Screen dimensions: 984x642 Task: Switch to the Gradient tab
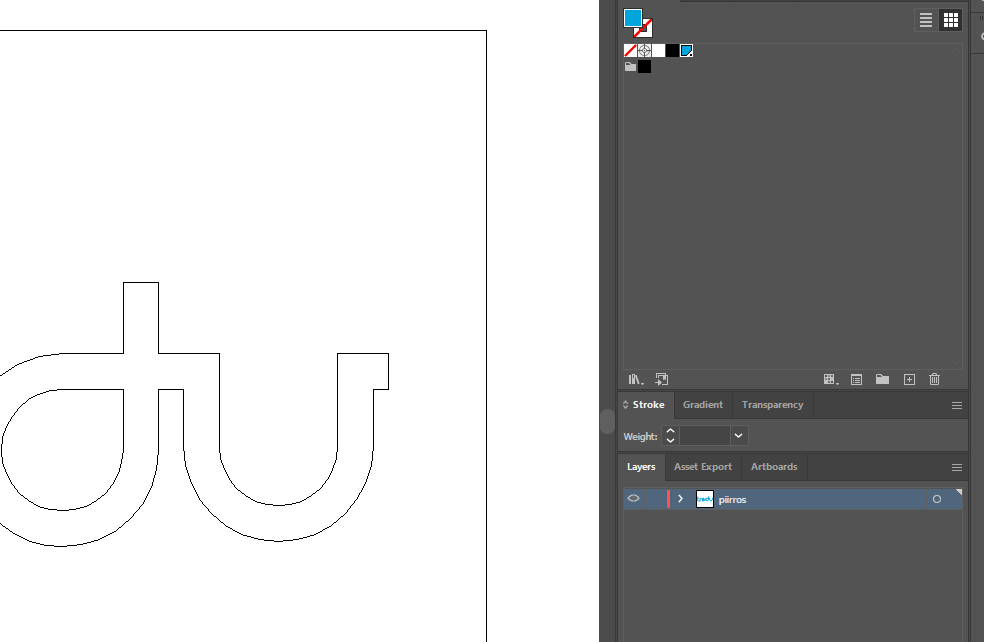(x=703, y=405)
